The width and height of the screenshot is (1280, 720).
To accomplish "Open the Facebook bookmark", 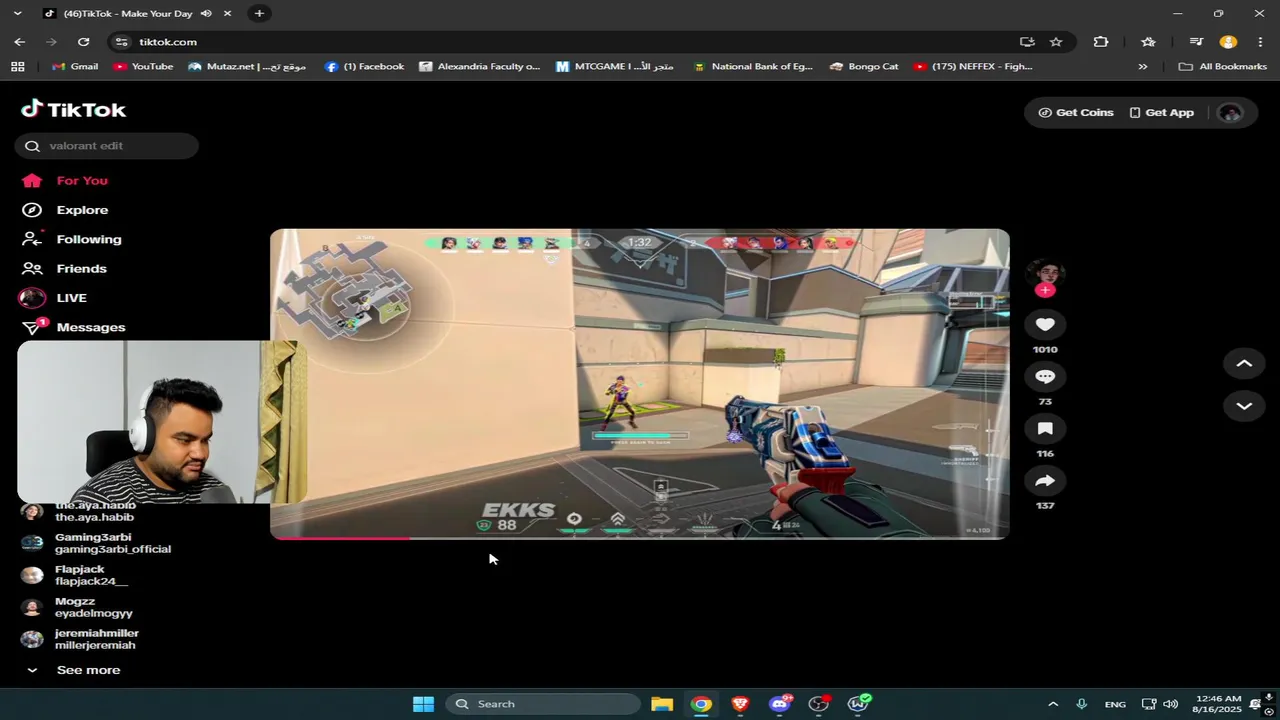I will point(365,67).
